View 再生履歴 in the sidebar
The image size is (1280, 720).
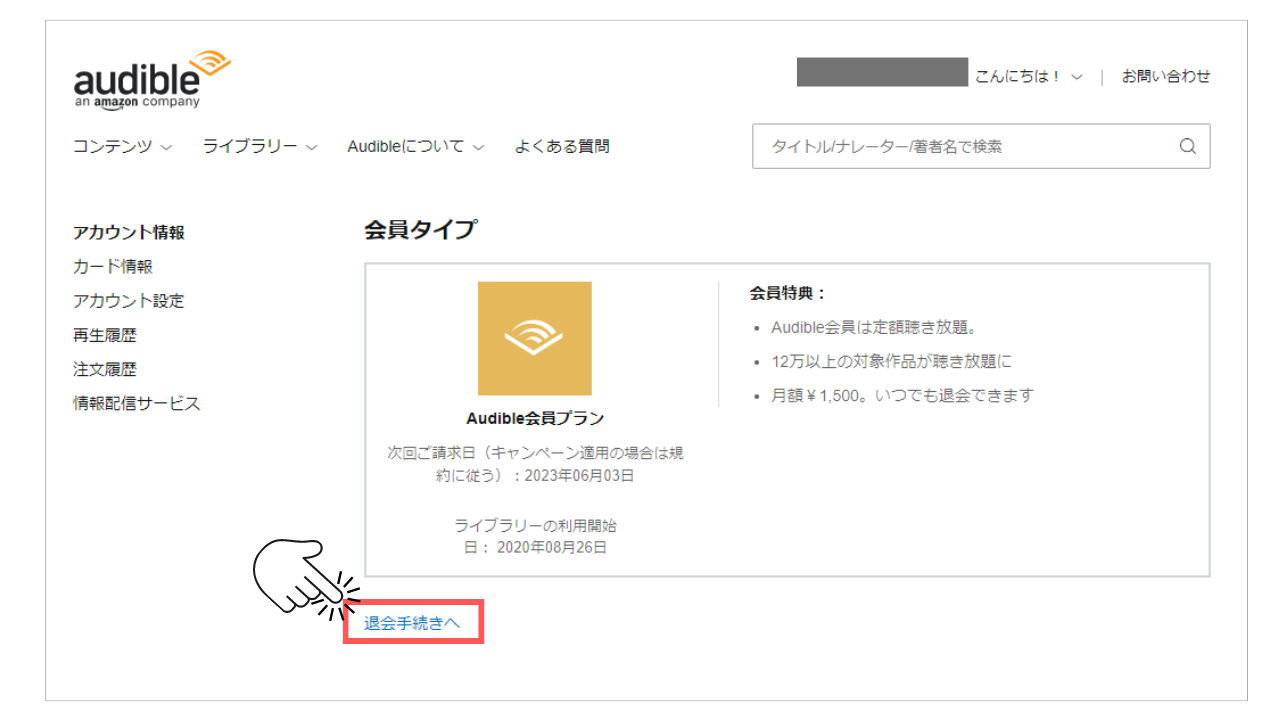(105, 335)
